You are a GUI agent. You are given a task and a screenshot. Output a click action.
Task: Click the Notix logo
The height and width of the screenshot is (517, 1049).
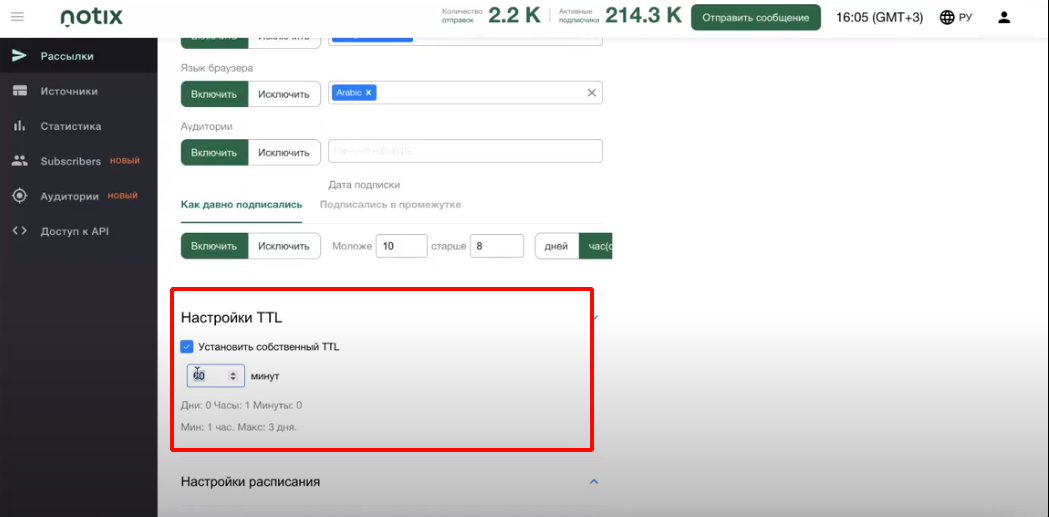click(92, 17)
